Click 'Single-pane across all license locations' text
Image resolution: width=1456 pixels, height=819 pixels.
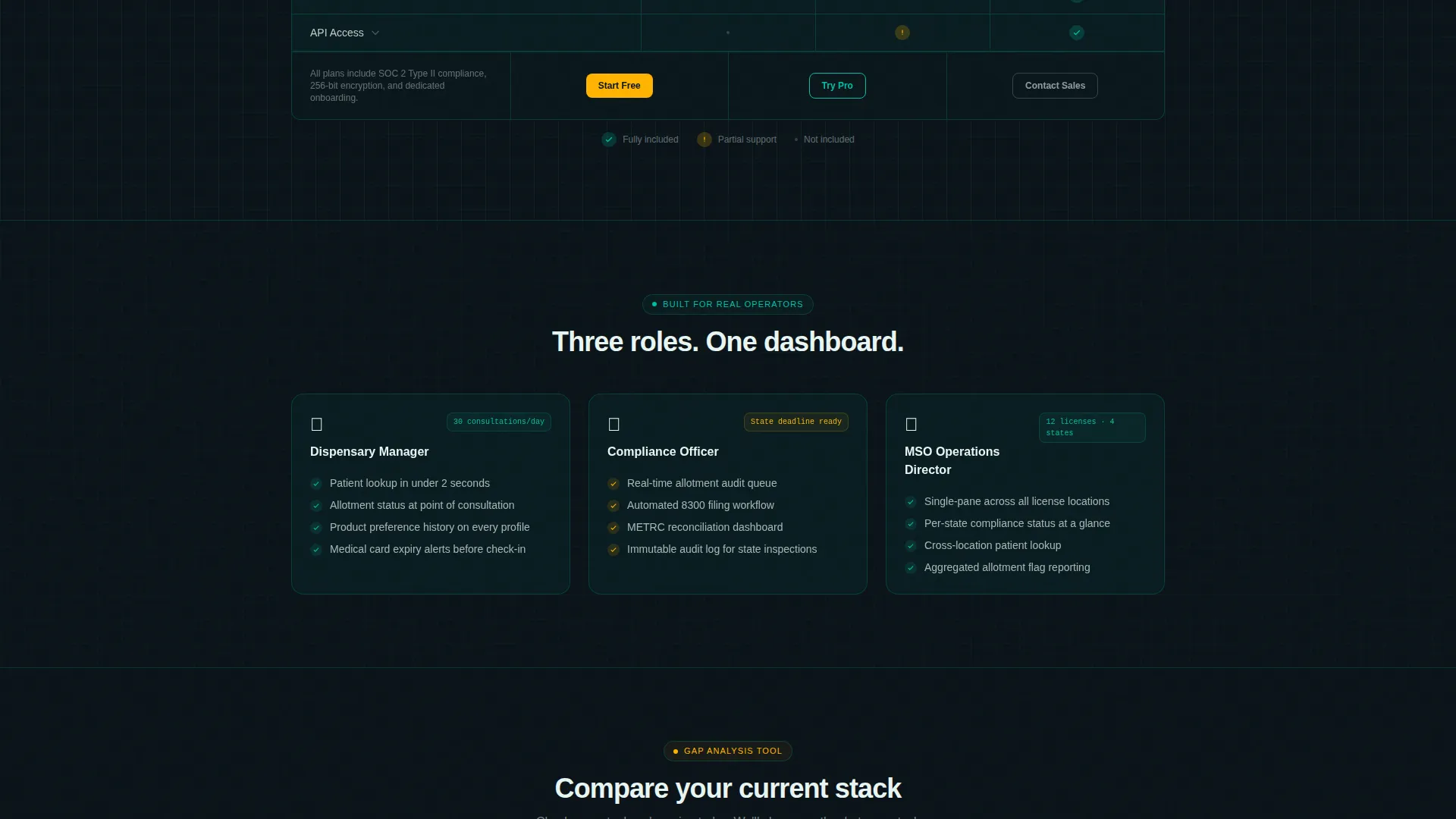(1017, 501)
